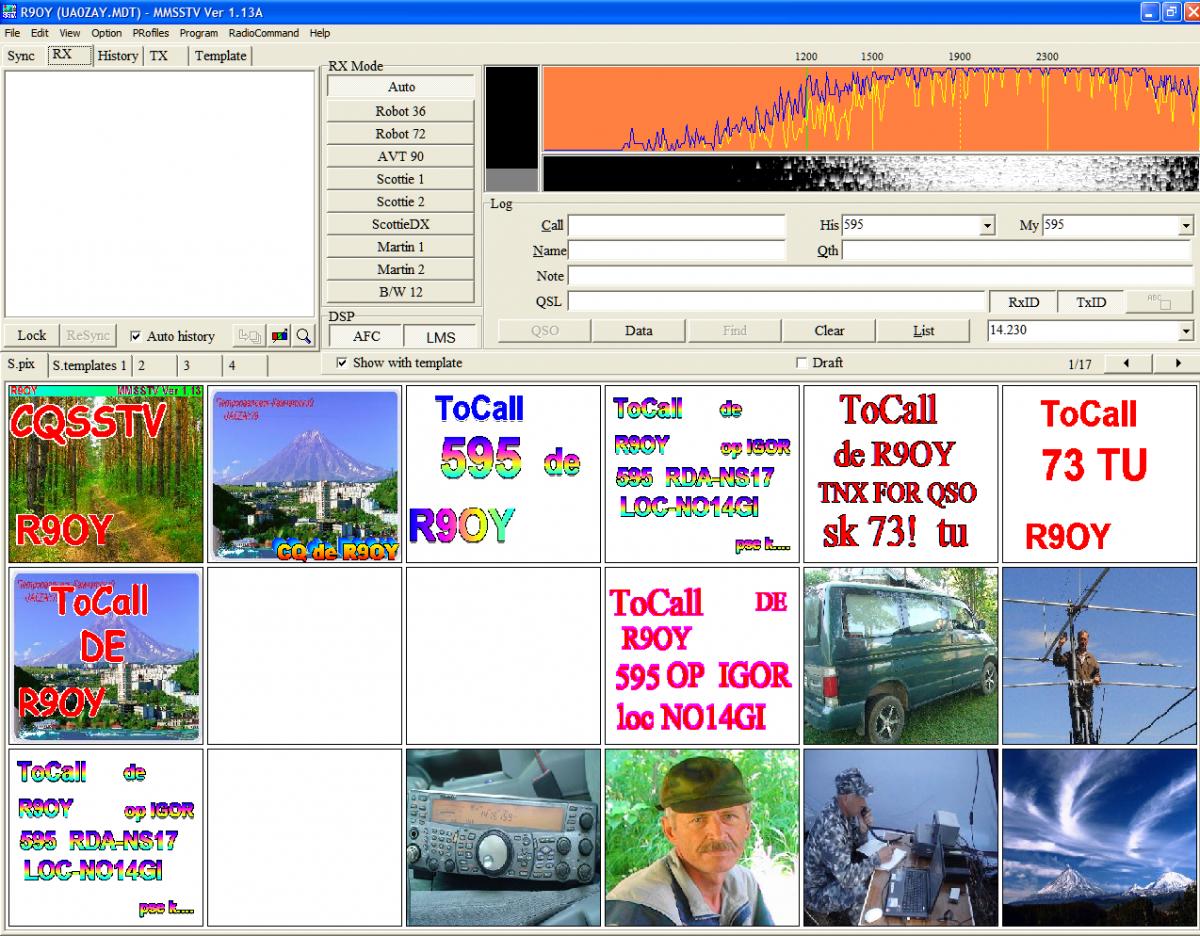Pick the radio transceiver photo thumbnail

[x=504, y=838]
